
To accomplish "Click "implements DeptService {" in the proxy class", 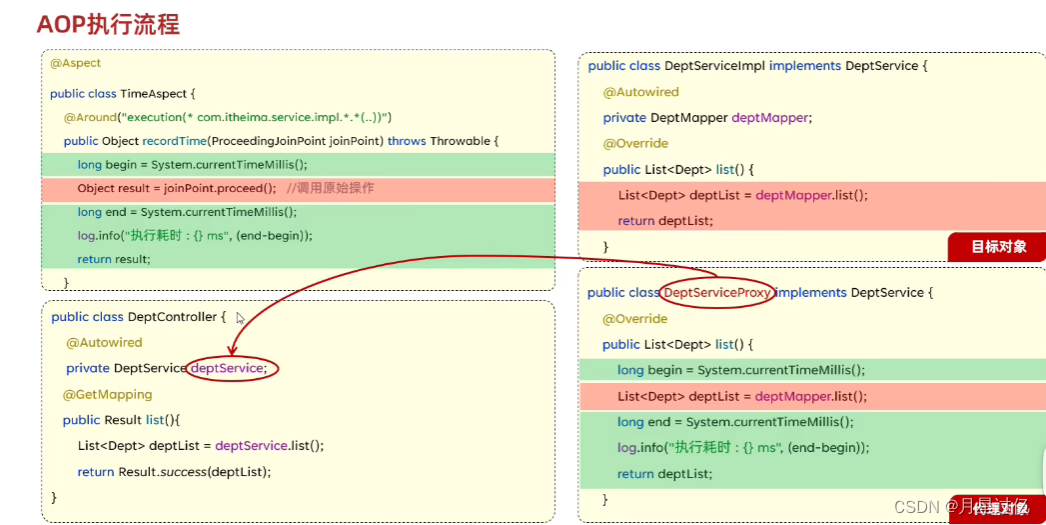I will 854,293.
